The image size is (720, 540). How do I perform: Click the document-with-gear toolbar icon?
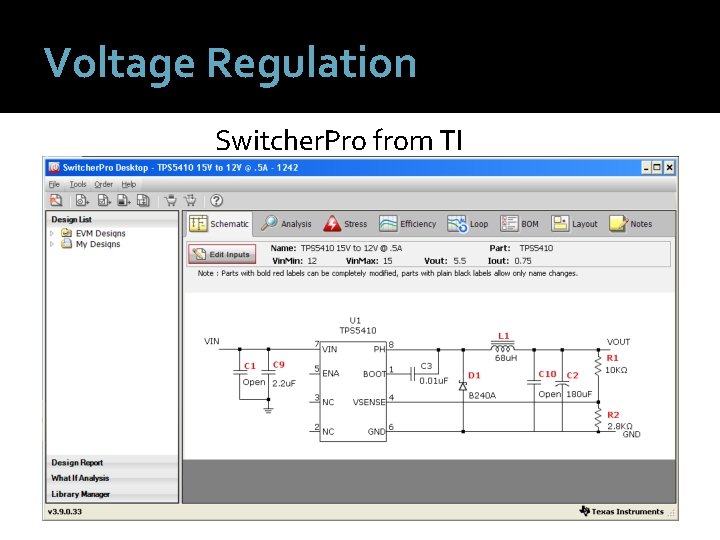(82, 200)
